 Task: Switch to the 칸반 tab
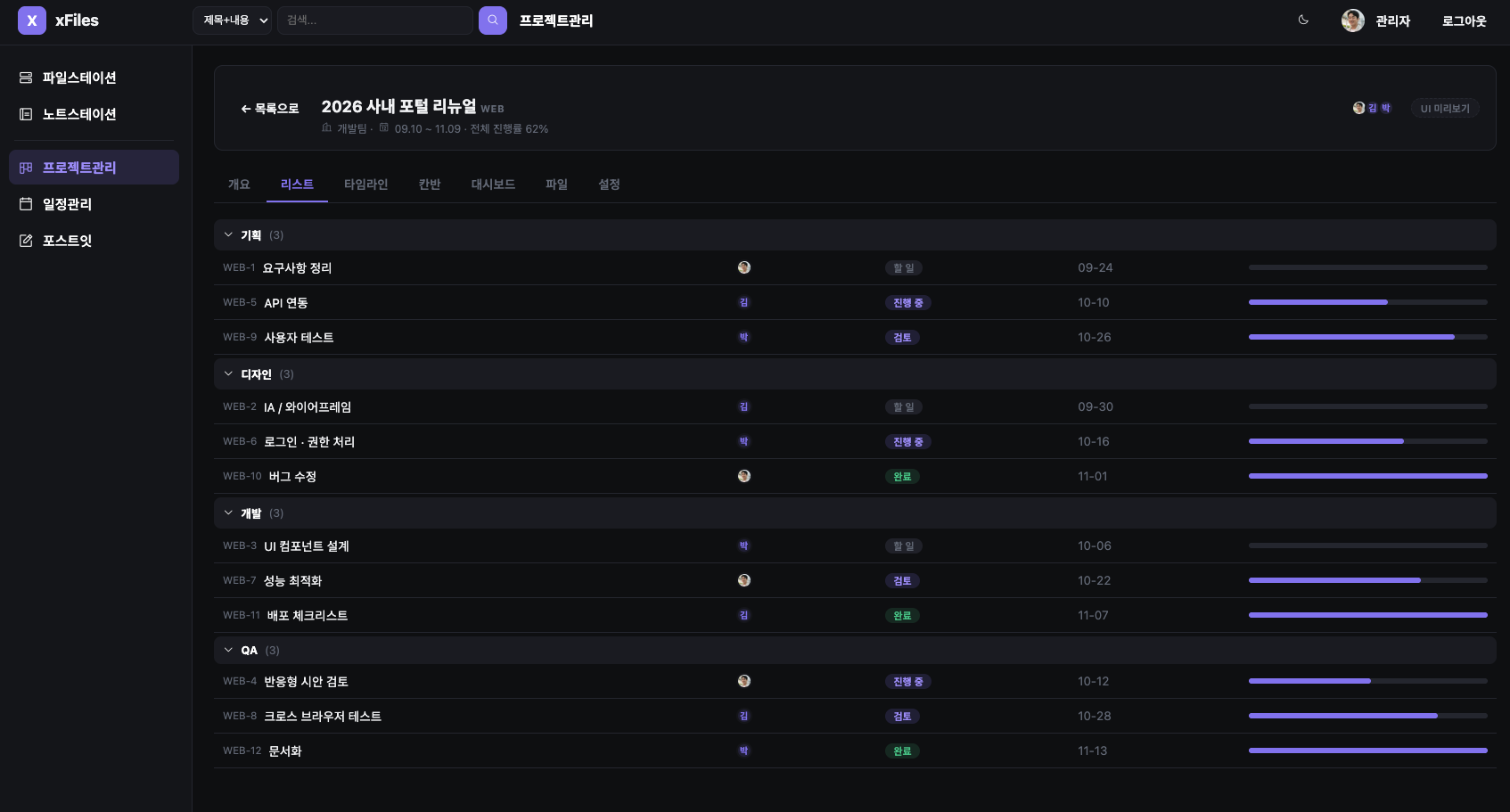430,185
